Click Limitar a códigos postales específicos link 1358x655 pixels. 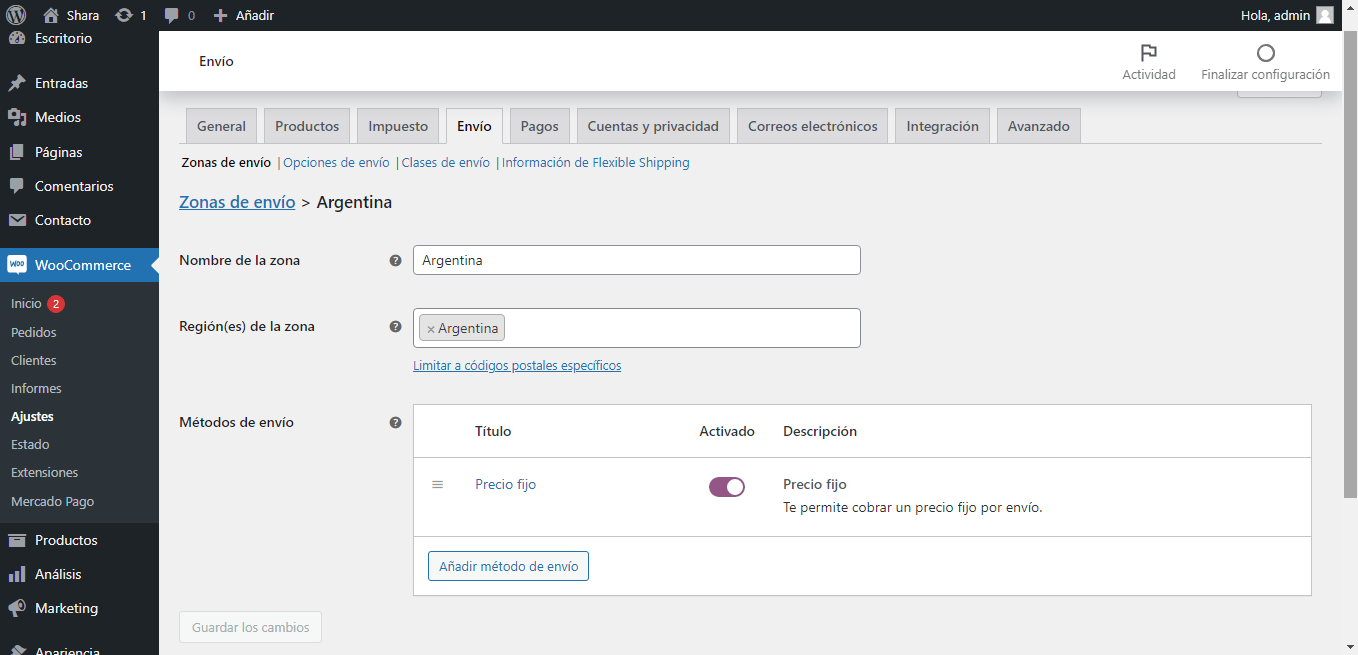[517, 366]
